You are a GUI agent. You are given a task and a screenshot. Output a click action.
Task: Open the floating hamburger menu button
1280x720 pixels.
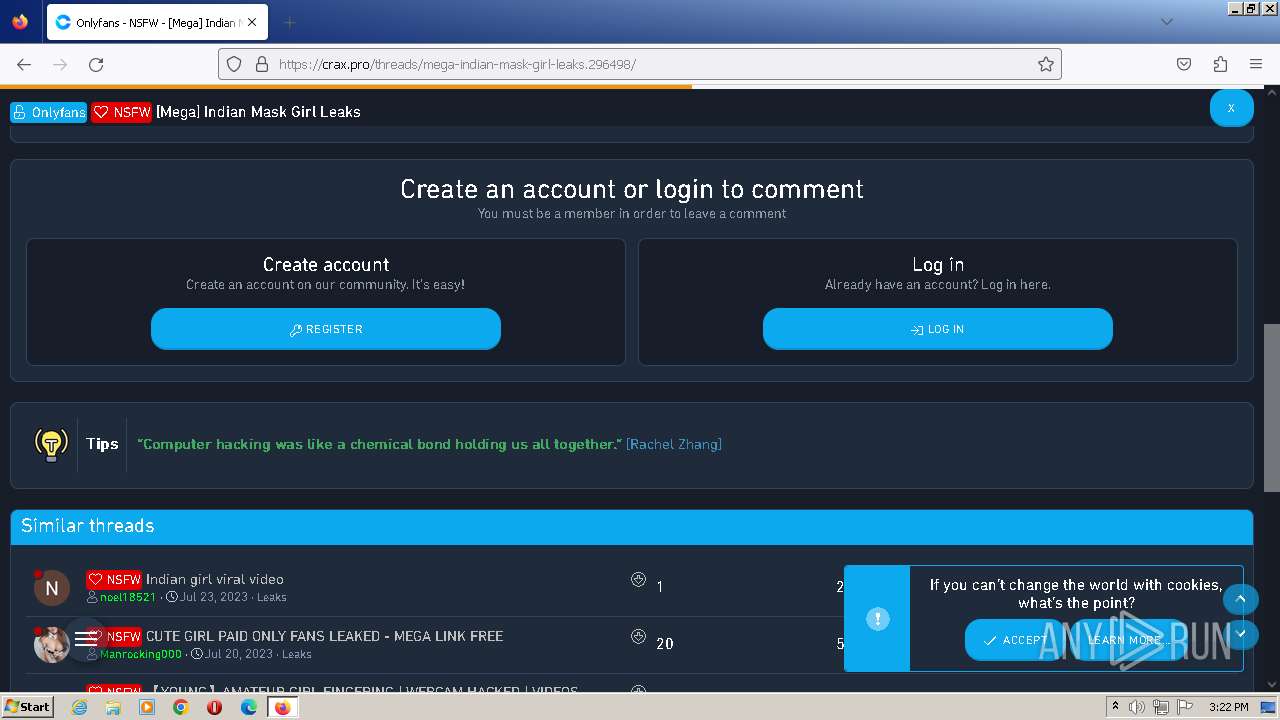pos(86,639)
